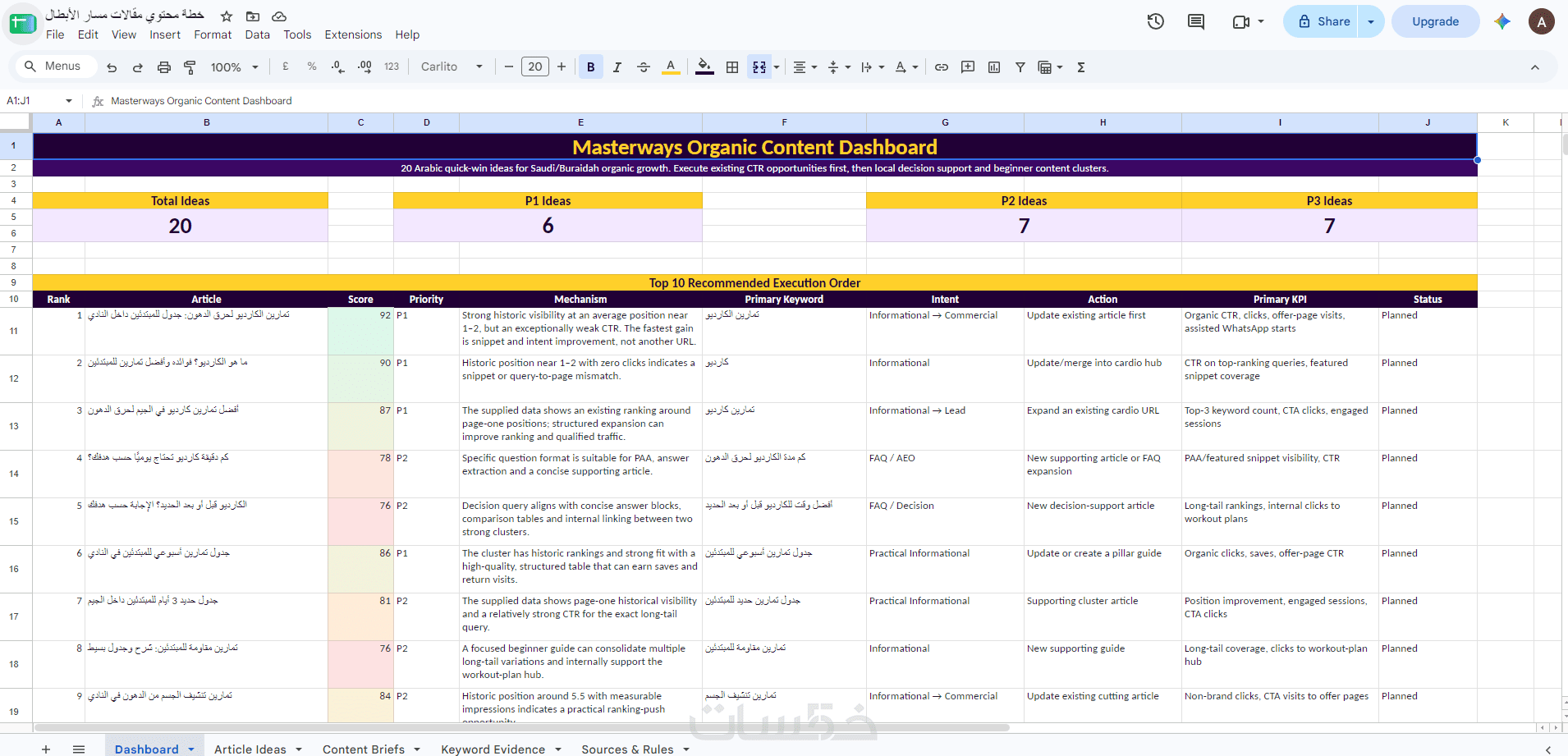Image resolution: width=1568 pixels, height=756 pixels.
Task: Open vertical align dropdown
Action: pos(839,67)
